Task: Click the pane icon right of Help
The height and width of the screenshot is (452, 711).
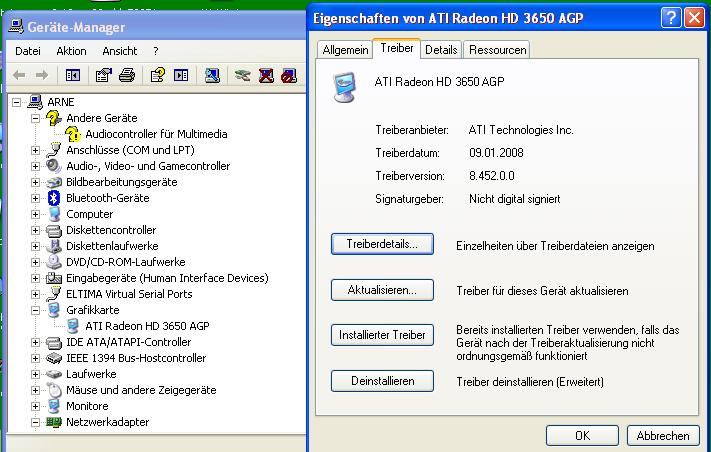Action: point(181,75)
